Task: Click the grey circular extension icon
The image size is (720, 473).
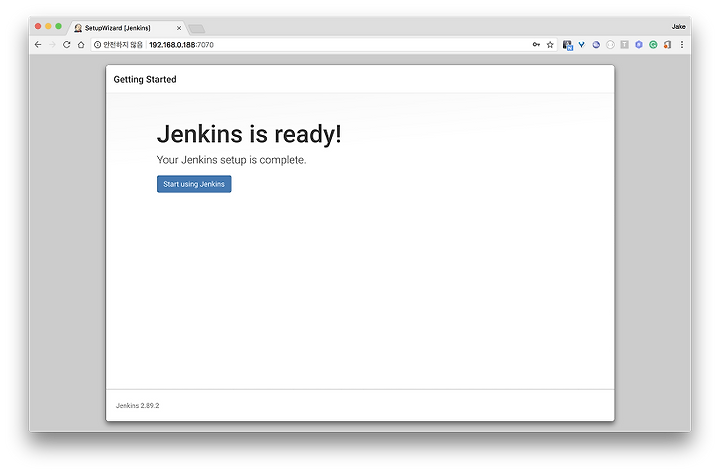Action: point(610,45)
